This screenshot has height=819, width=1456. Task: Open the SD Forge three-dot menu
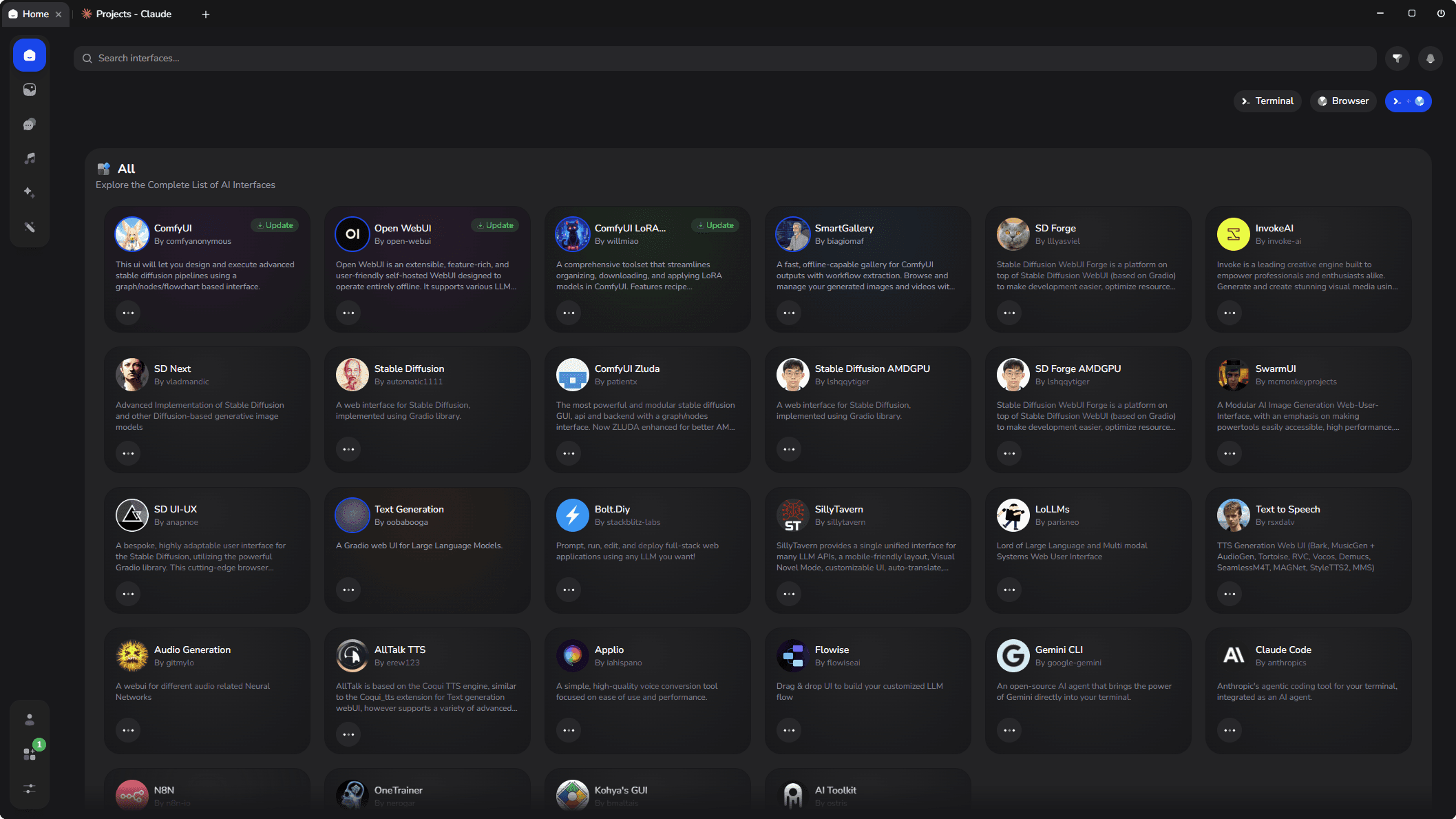[1009, 313]
